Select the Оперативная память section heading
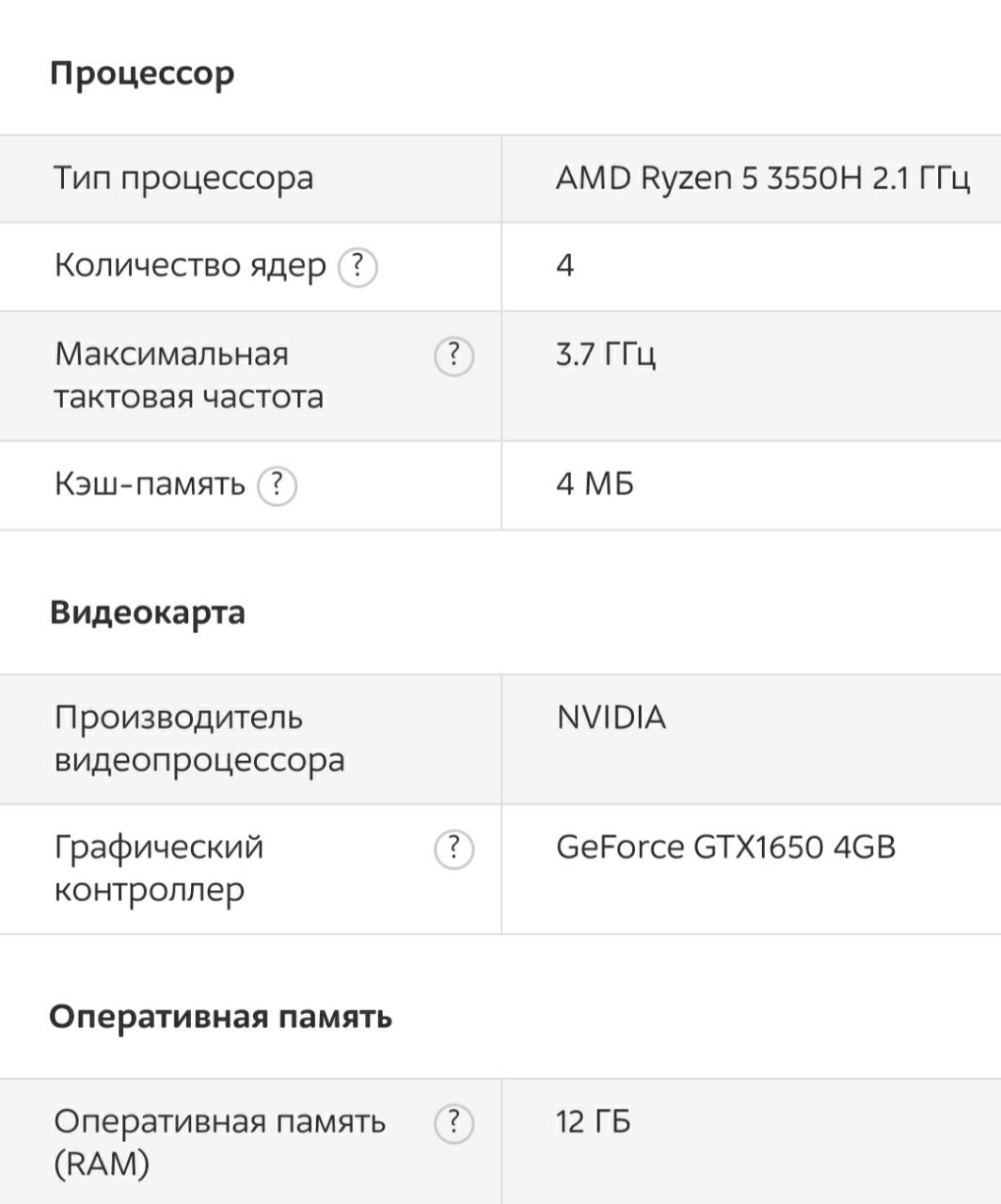The width and height of the screenshot is (1001, 1204). tap(220, 1017)
